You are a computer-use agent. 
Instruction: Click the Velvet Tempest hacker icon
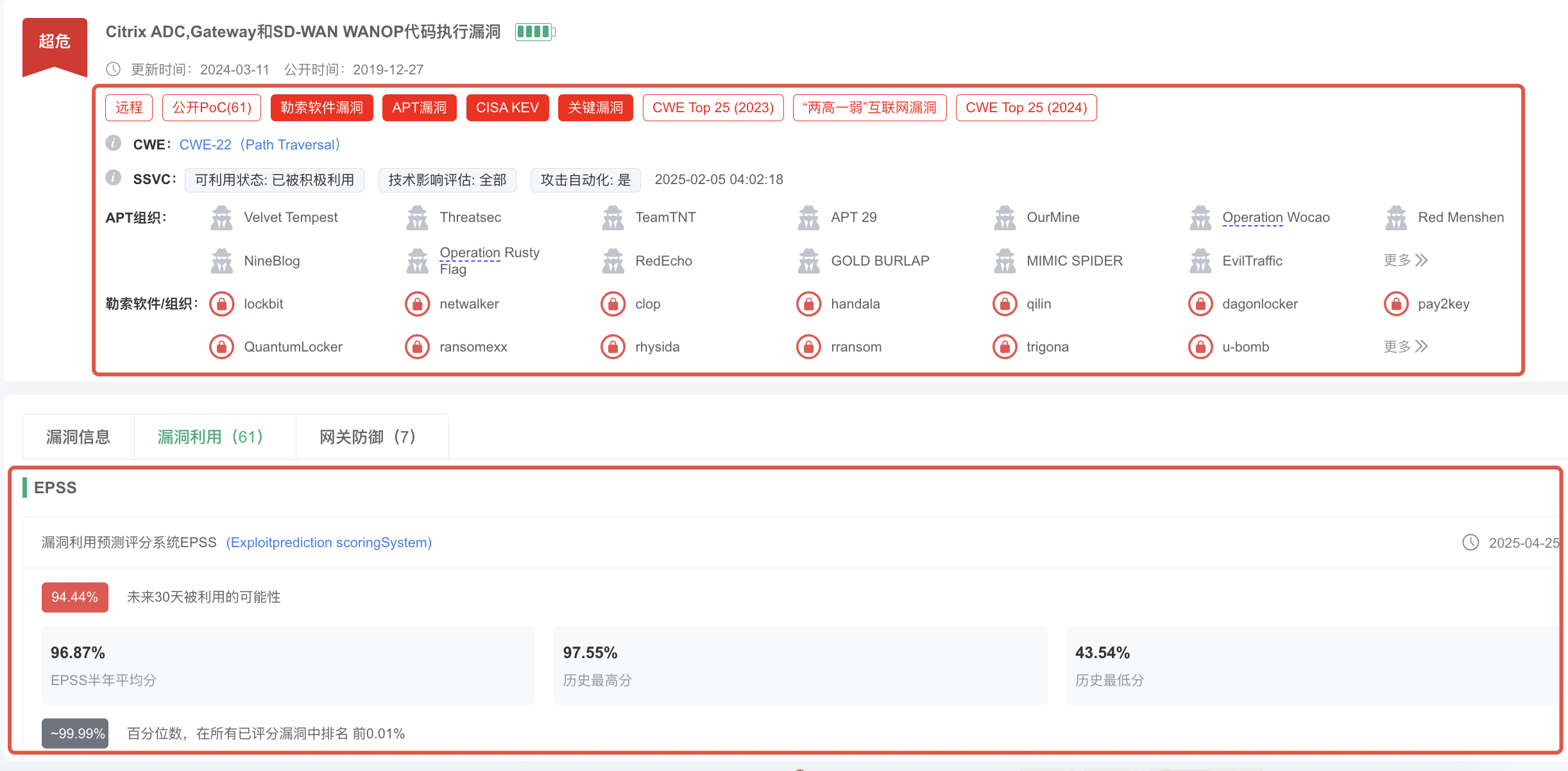click(221, 218)
